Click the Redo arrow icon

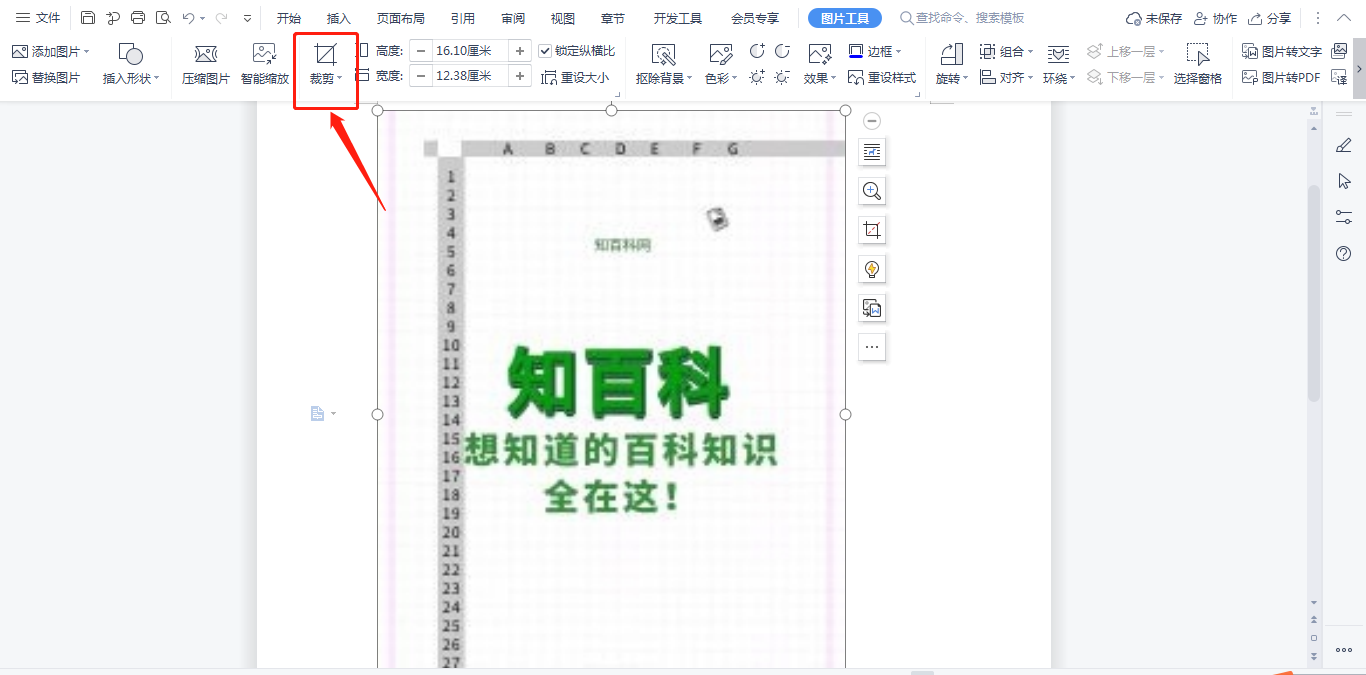point(221,18)
